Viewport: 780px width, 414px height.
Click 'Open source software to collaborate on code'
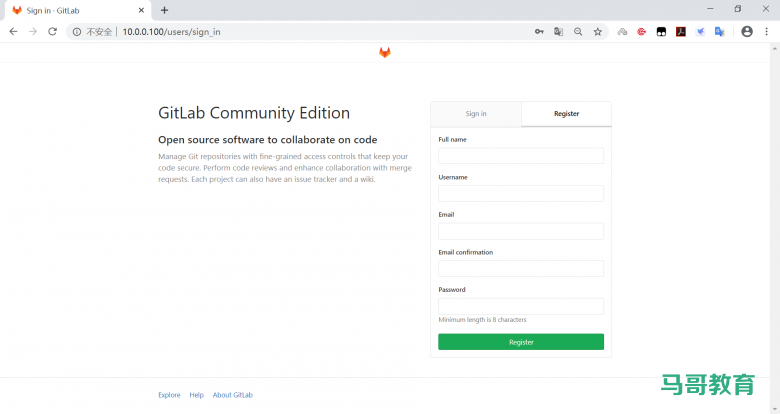tap(268, 140)
